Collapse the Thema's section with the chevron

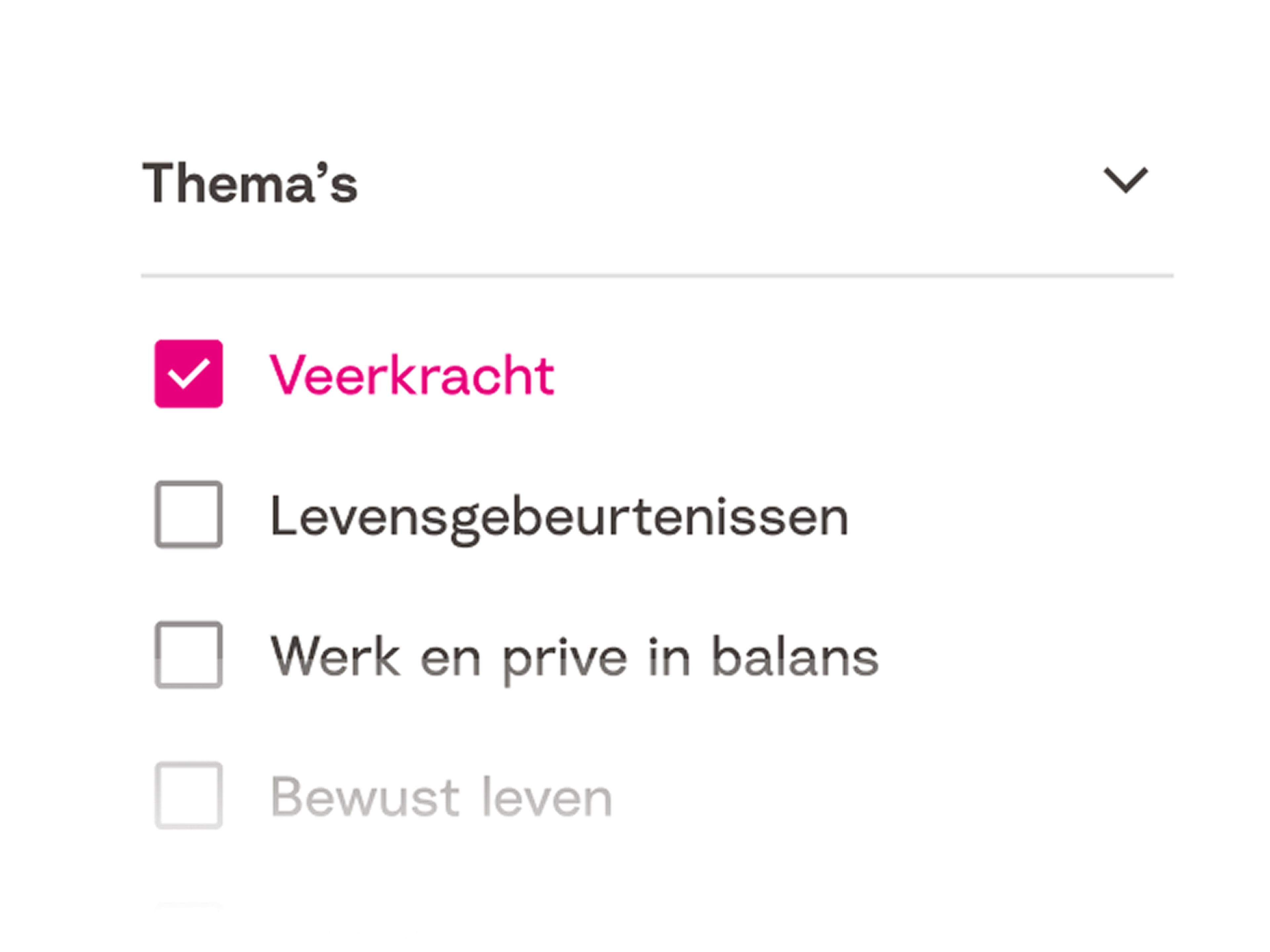pyautogui.click(x=1125, y=181)
